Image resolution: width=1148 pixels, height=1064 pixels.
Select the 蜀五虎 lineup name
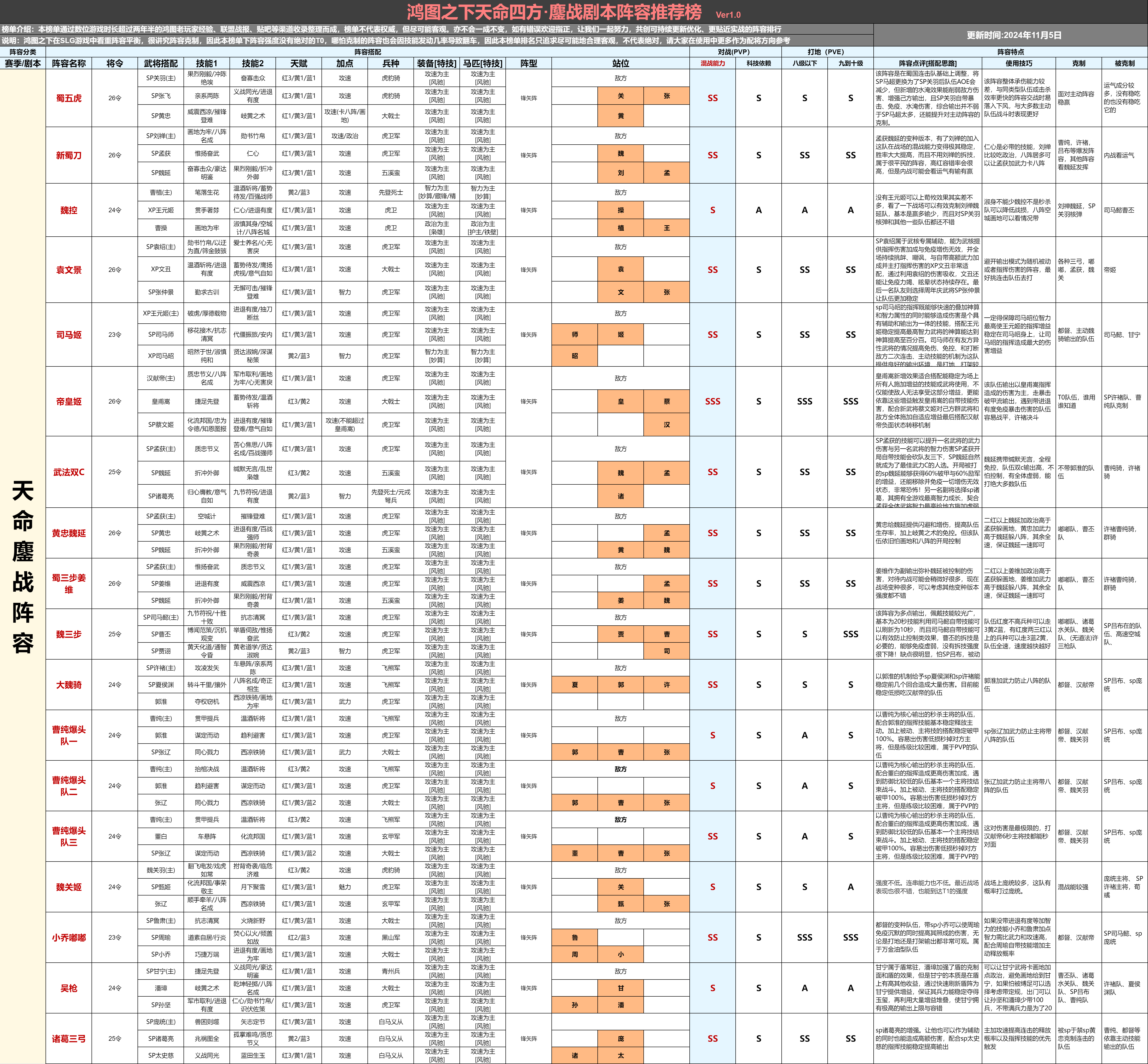(69, 98)
